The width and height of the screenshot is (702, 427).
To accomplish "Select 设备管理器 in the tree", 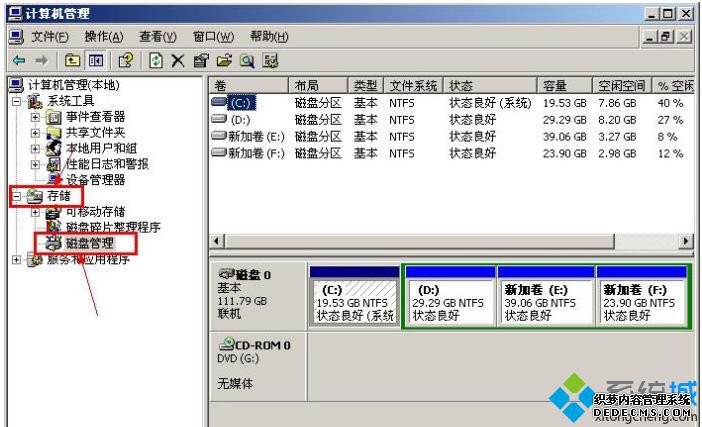I will click(x=95, y=180).
